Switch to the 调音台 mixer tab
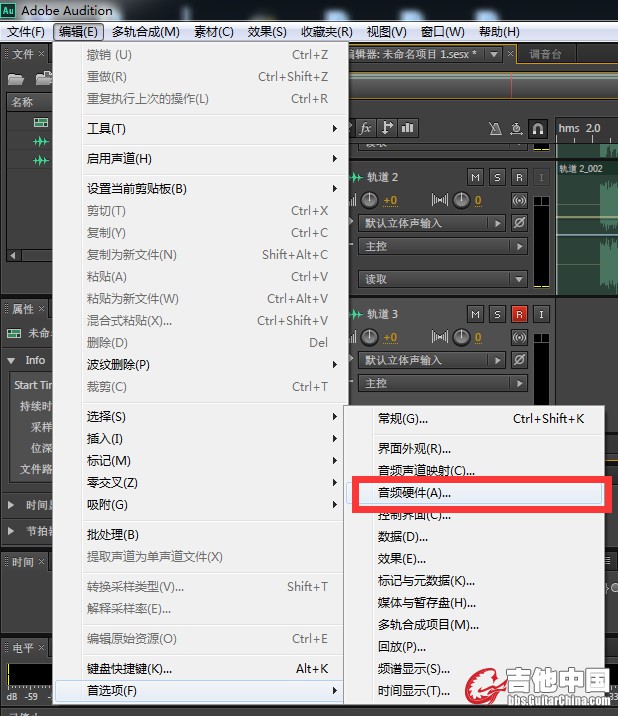 click(x=545, y=54)
